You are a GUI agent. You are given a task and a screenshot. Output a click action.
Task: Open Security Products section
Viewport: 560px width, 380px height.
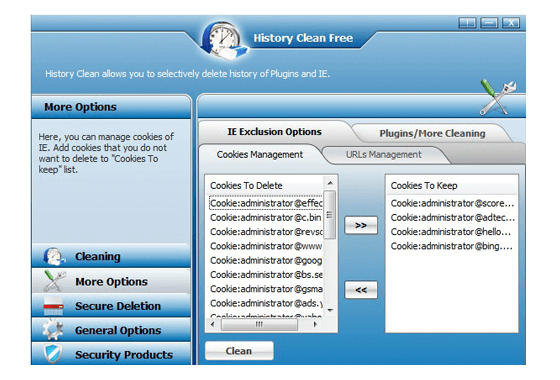pyautogui.click(x=111, y=354)
